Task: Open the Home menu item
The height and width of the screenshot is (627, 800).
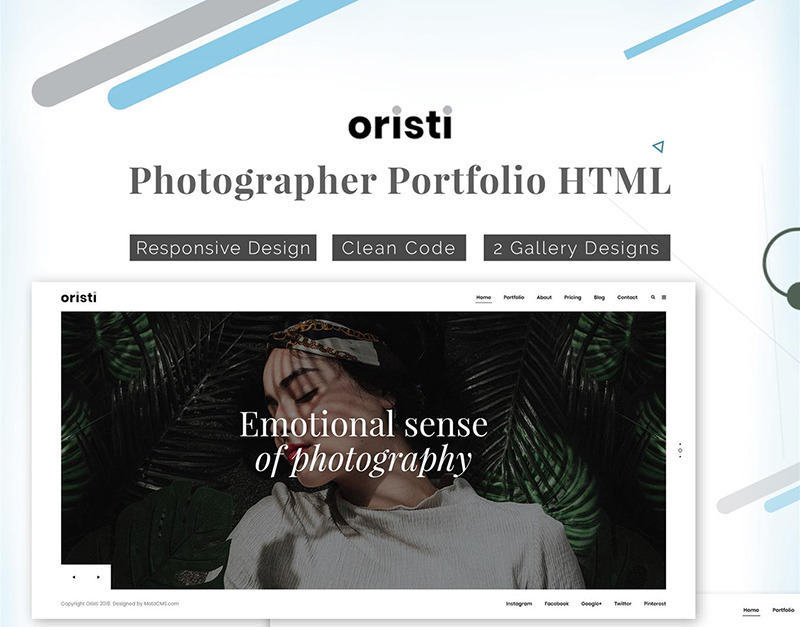Action: (x=484, y=297)
